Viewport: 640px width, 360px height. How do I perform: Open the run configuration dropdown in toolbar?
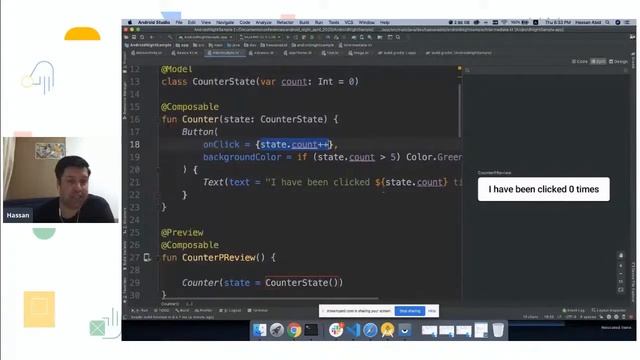click(x=206, y=37)
